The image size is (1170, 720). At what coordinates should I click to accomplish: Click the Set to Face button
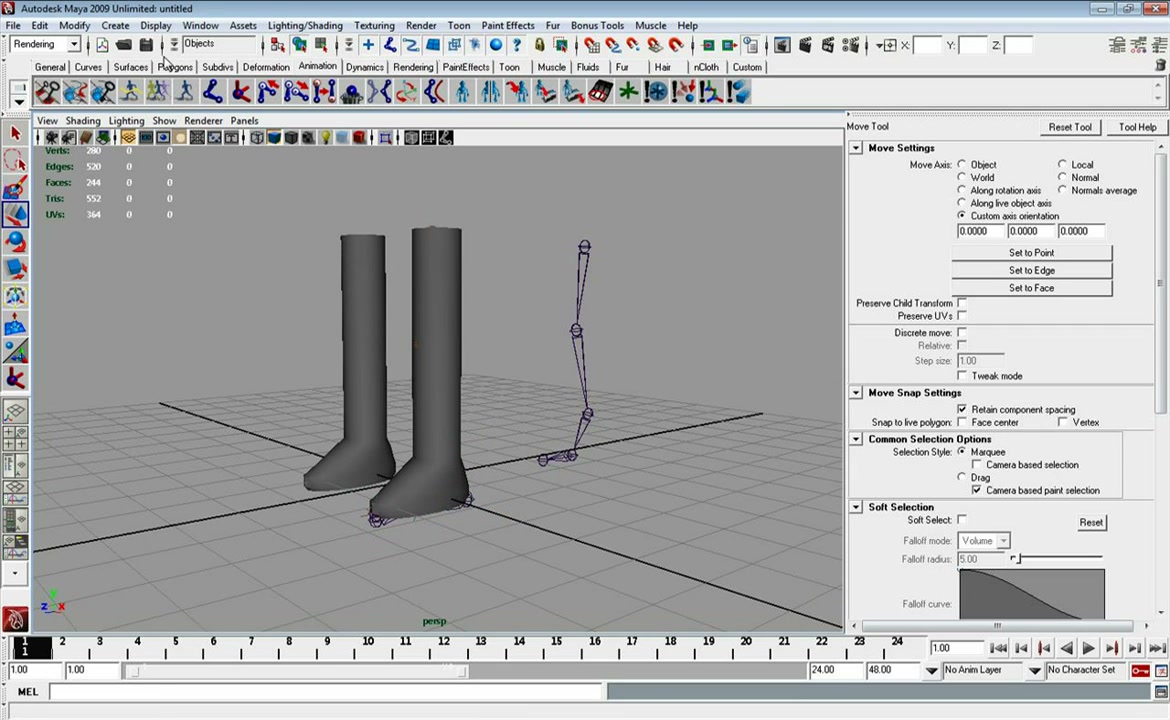pos(1031,288)
